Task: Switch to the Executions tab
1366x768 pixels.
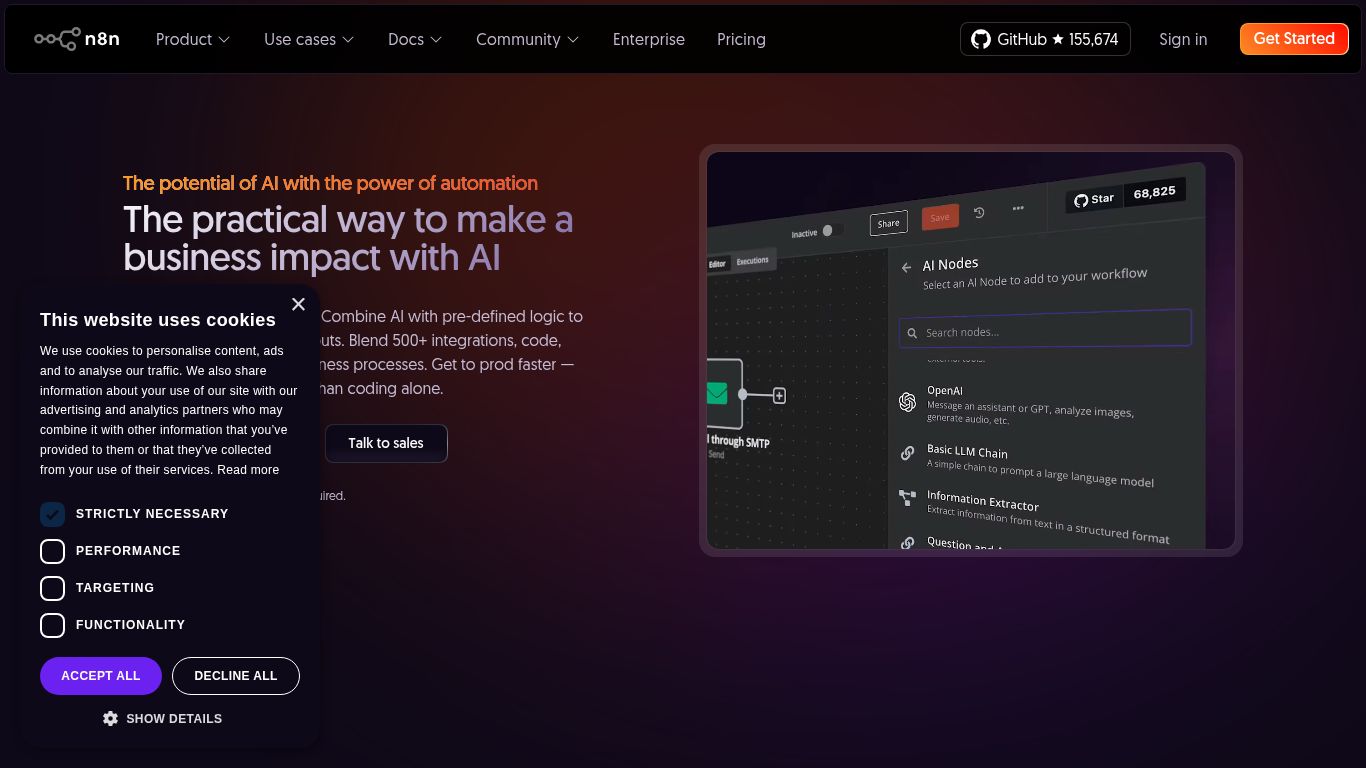Action: [x=751, y=260]
